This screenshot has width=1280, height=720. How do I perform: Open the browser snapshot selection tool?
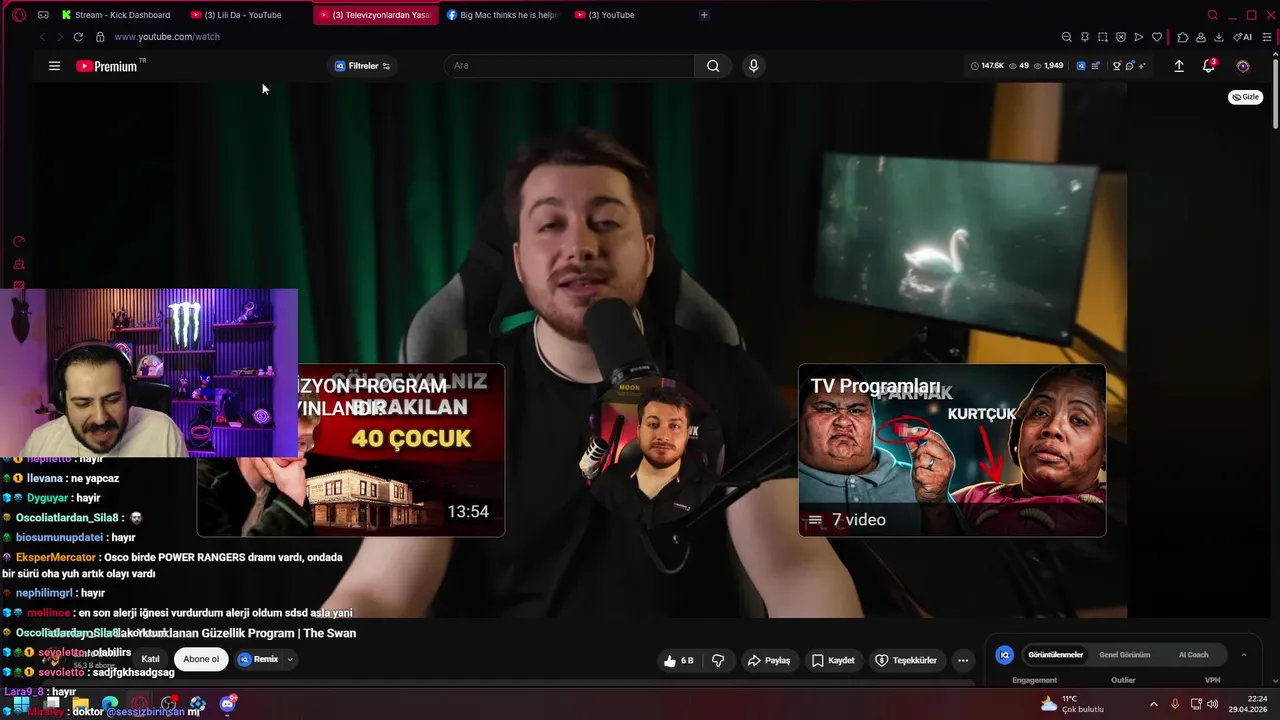(1103, 37)
